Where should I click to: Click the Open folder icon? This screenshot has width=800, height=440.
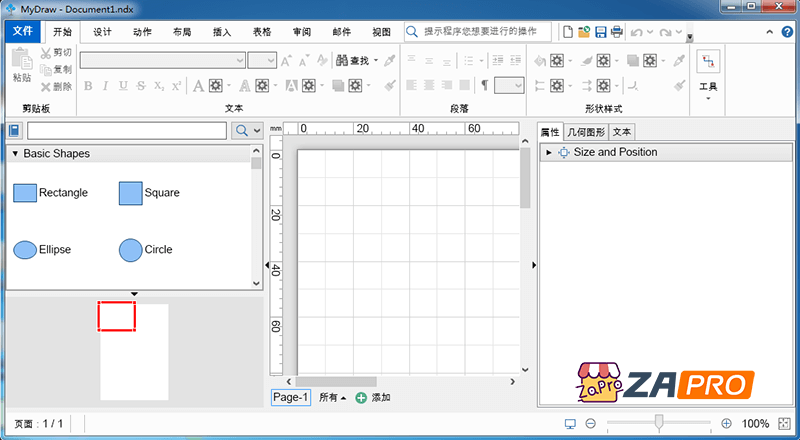click(x=584, y=32)
